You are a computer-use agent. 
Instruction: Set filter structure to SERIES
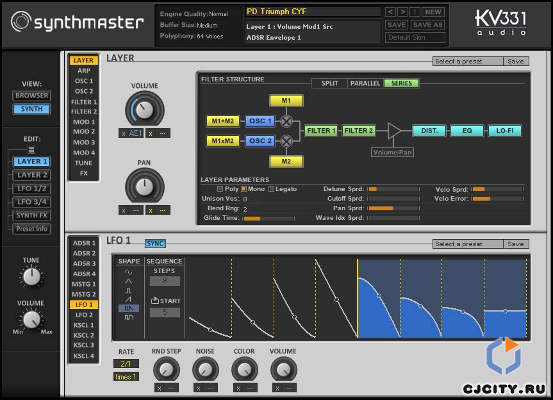[x=401, y=84]
